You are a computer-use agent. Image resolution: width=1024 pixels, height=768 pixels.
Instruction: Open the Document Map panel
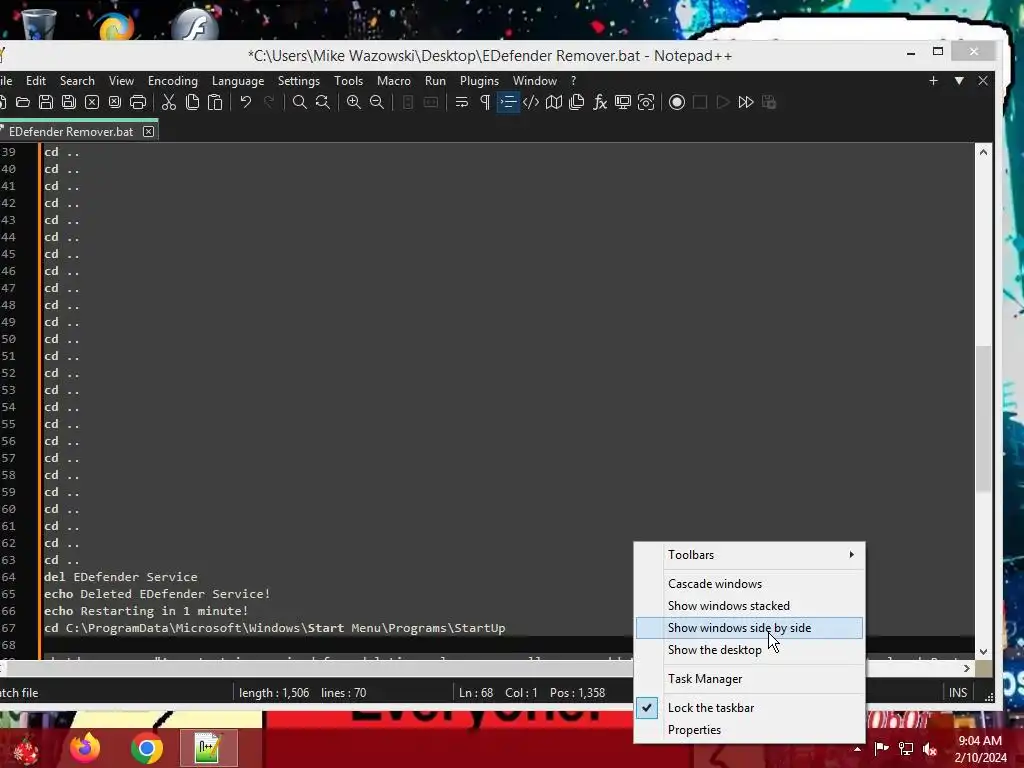coord(554,103)
